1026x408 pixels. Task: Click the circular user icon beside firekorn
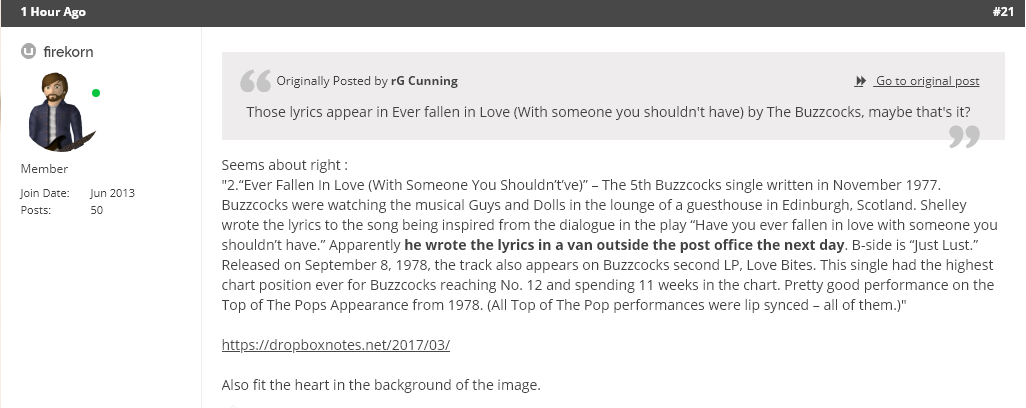click(28, 51)
